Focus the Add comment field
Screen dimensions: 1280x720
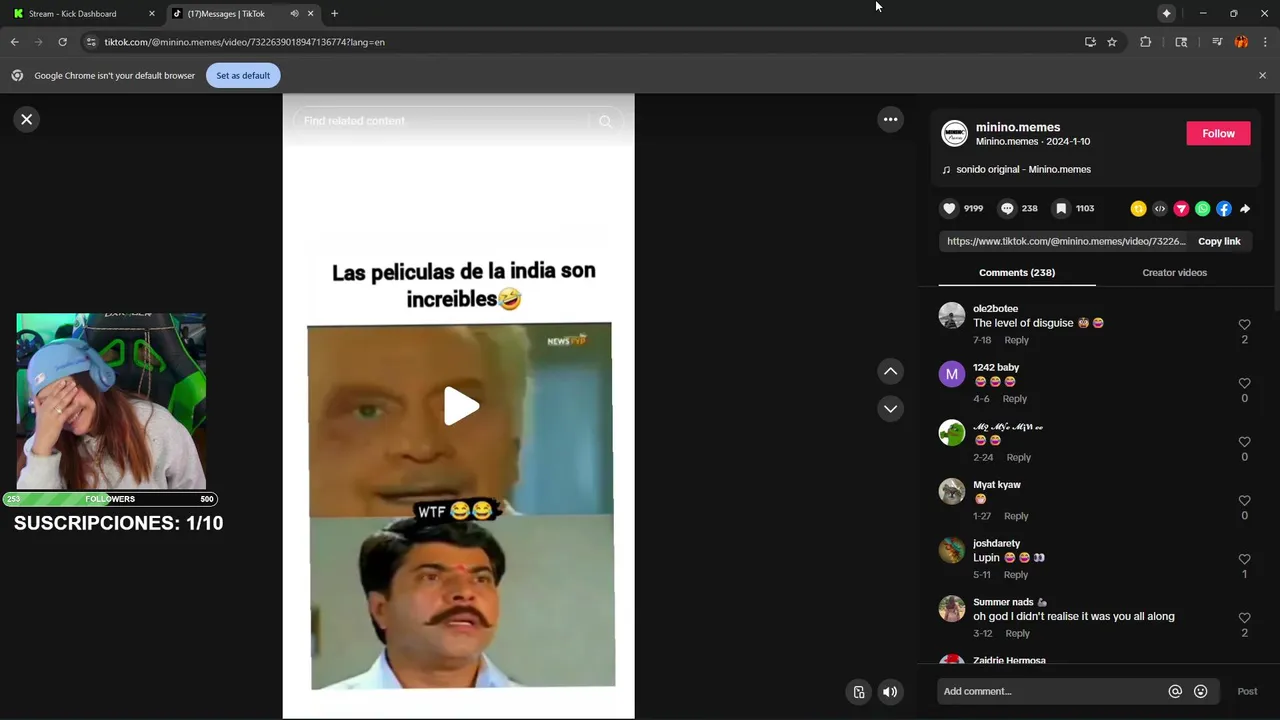(1050, 691)
